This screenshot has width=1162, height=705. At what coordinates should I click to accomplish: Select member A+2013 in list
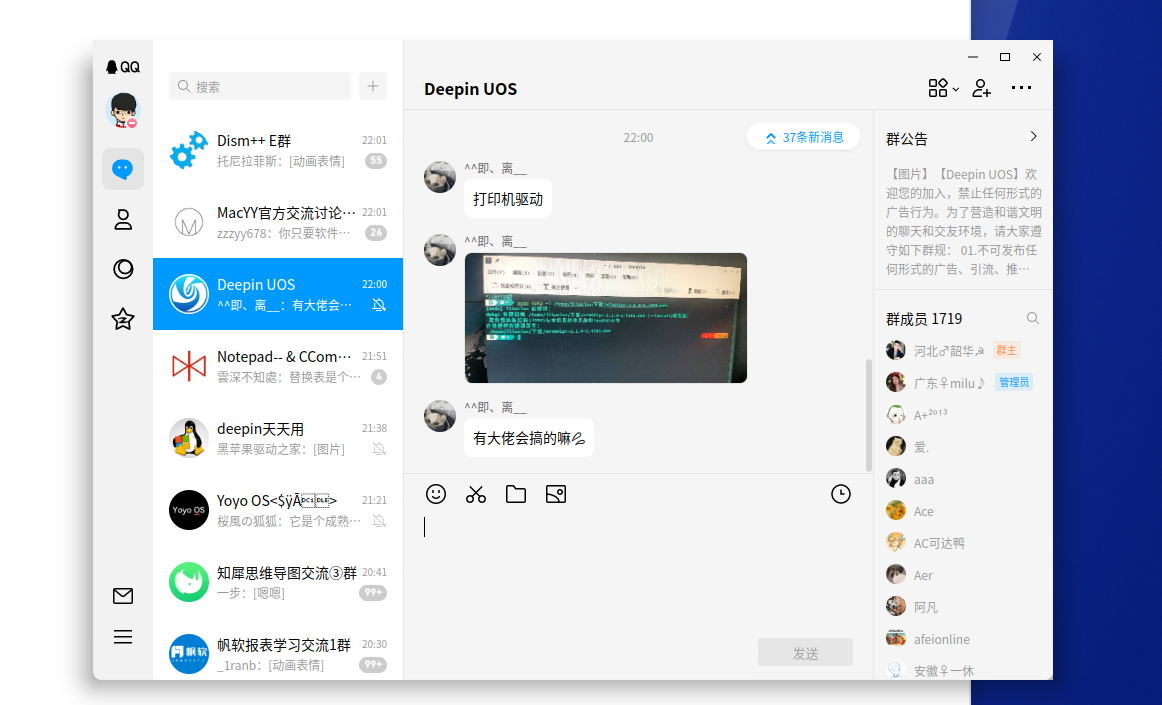963,414
